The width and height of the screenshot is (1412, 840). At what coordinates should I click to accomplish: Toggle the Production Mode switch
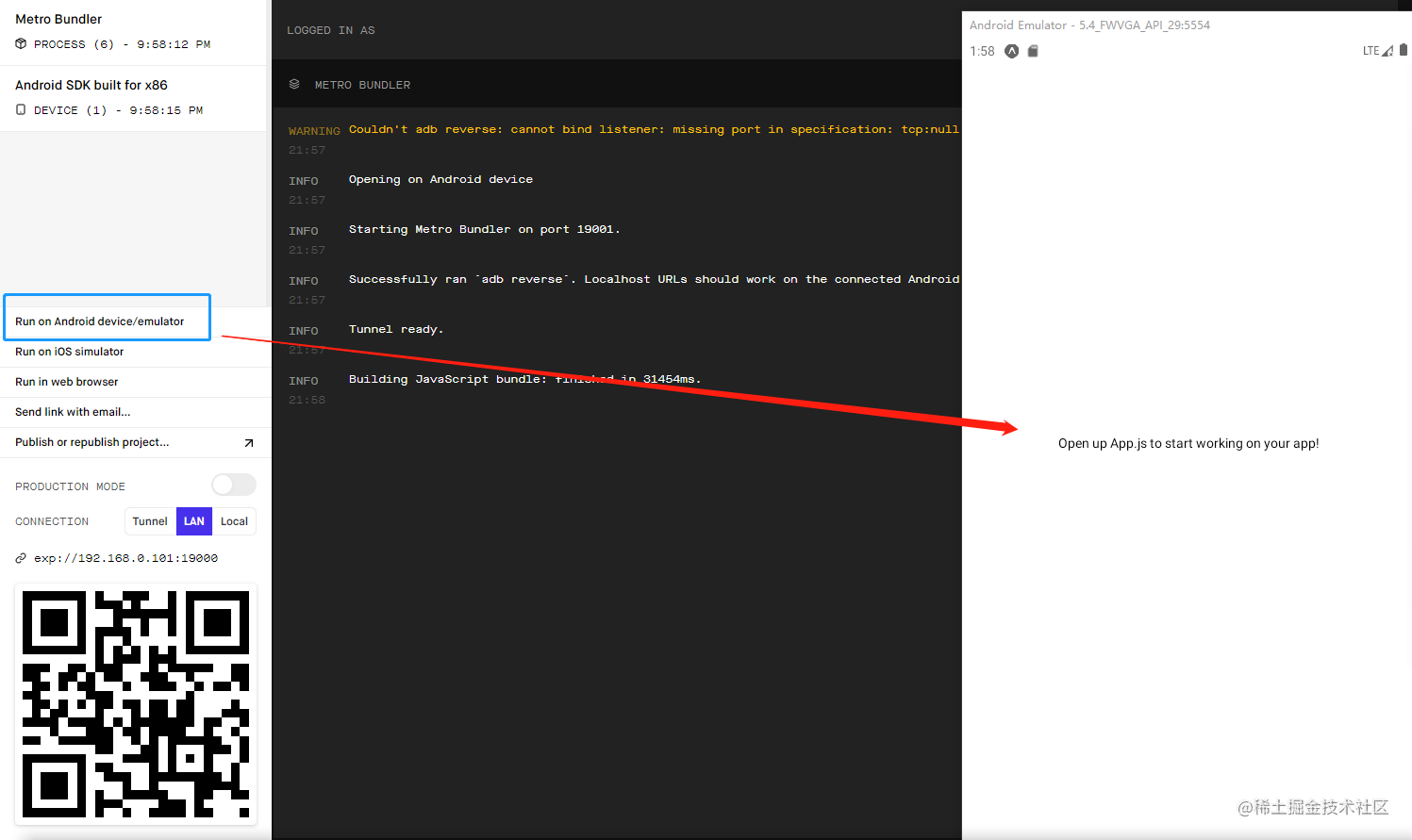(234, 485)
